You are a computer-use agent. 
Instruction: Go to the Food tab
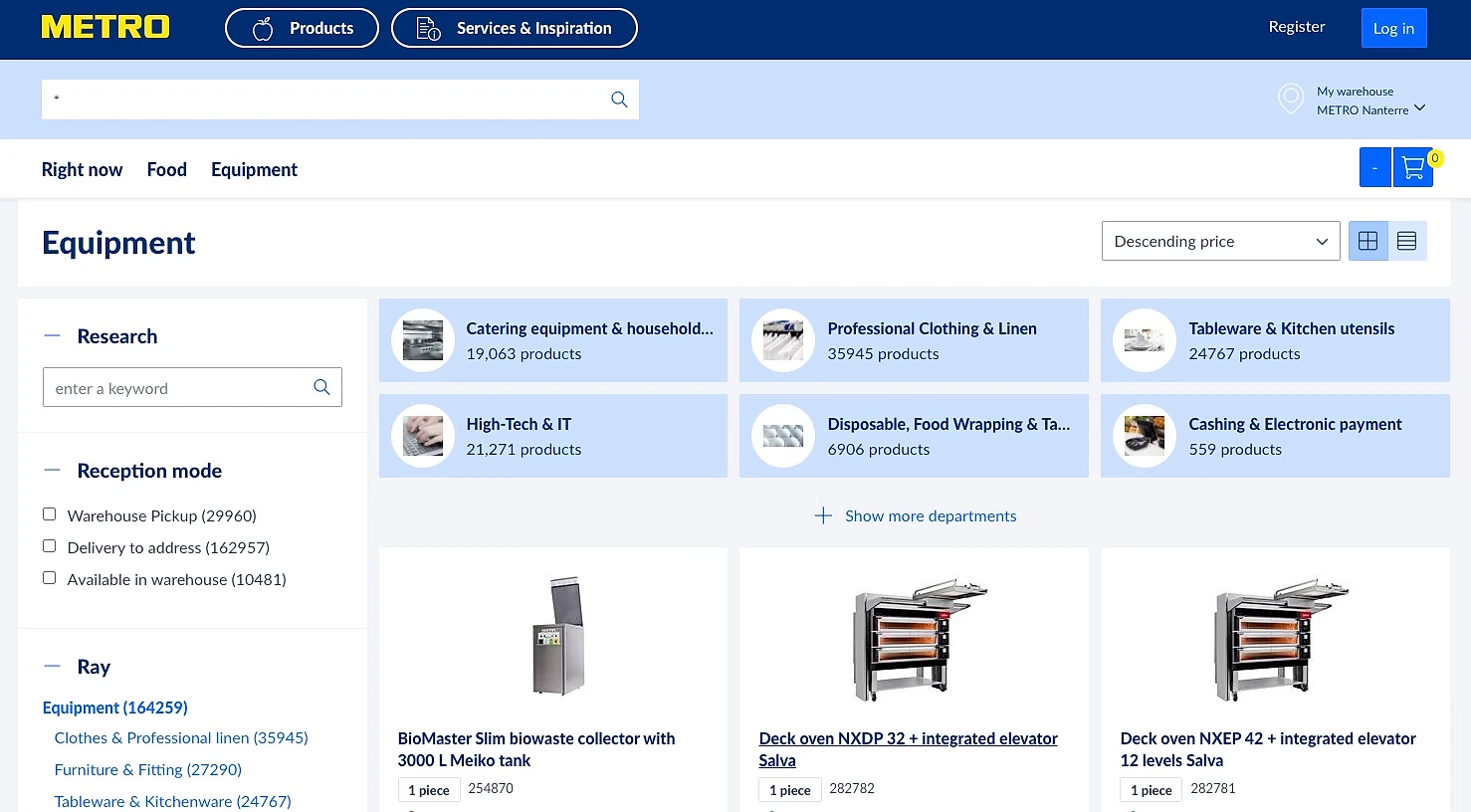point(167,169)
